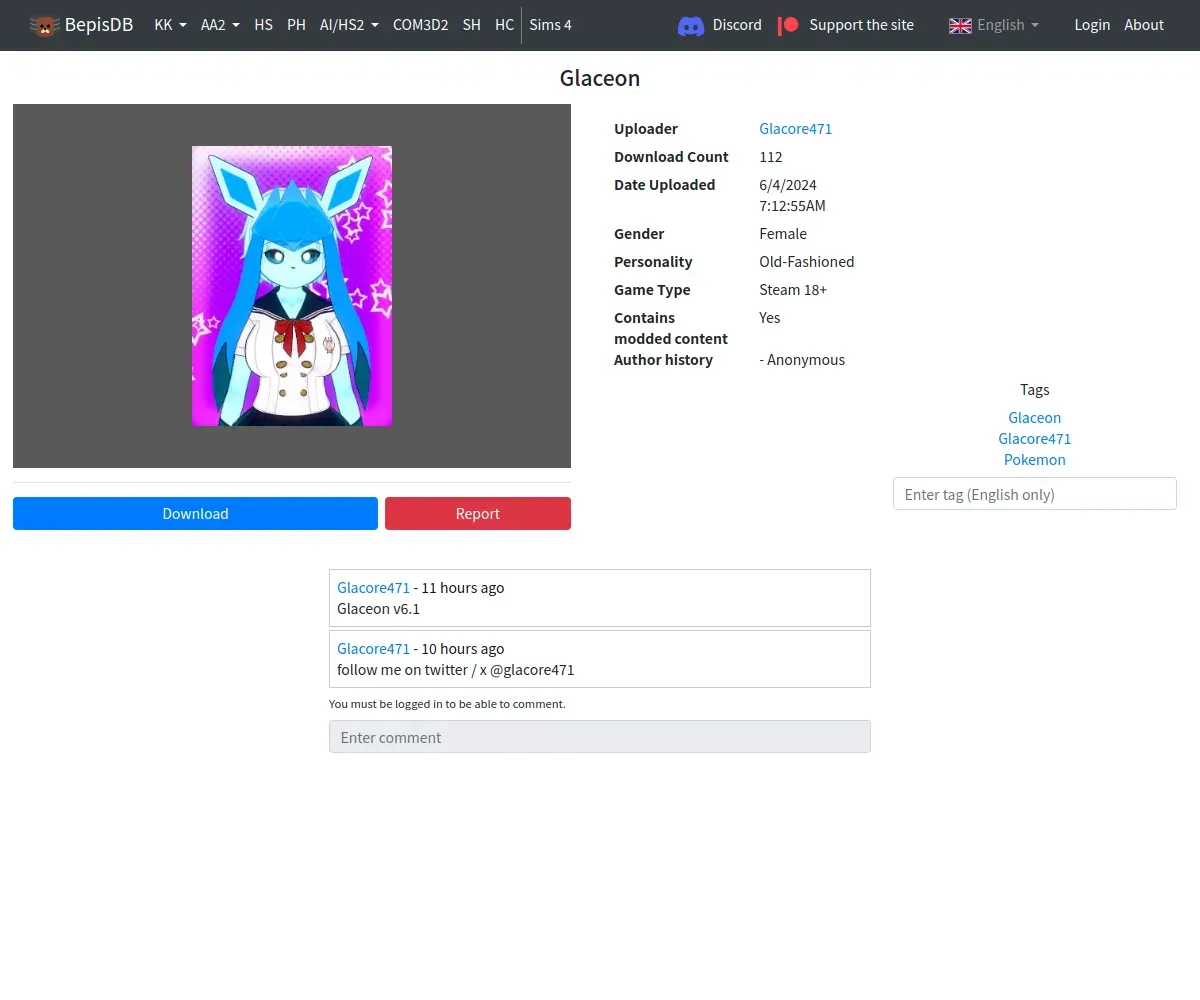Click the Discord logo icon
The width and height of the screenshot is (1200, 1000).
pos(691,25)
